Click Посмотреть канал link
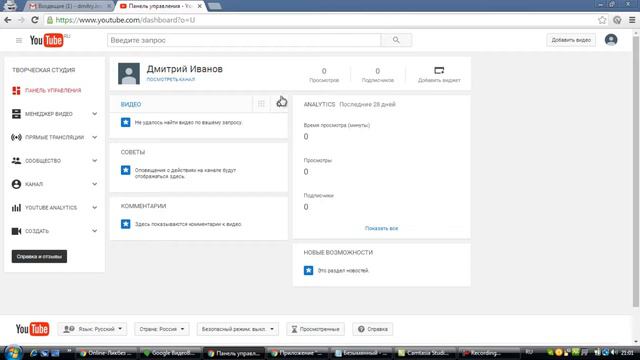The width and height of the screenshot is (640, 360). point(171,80)
